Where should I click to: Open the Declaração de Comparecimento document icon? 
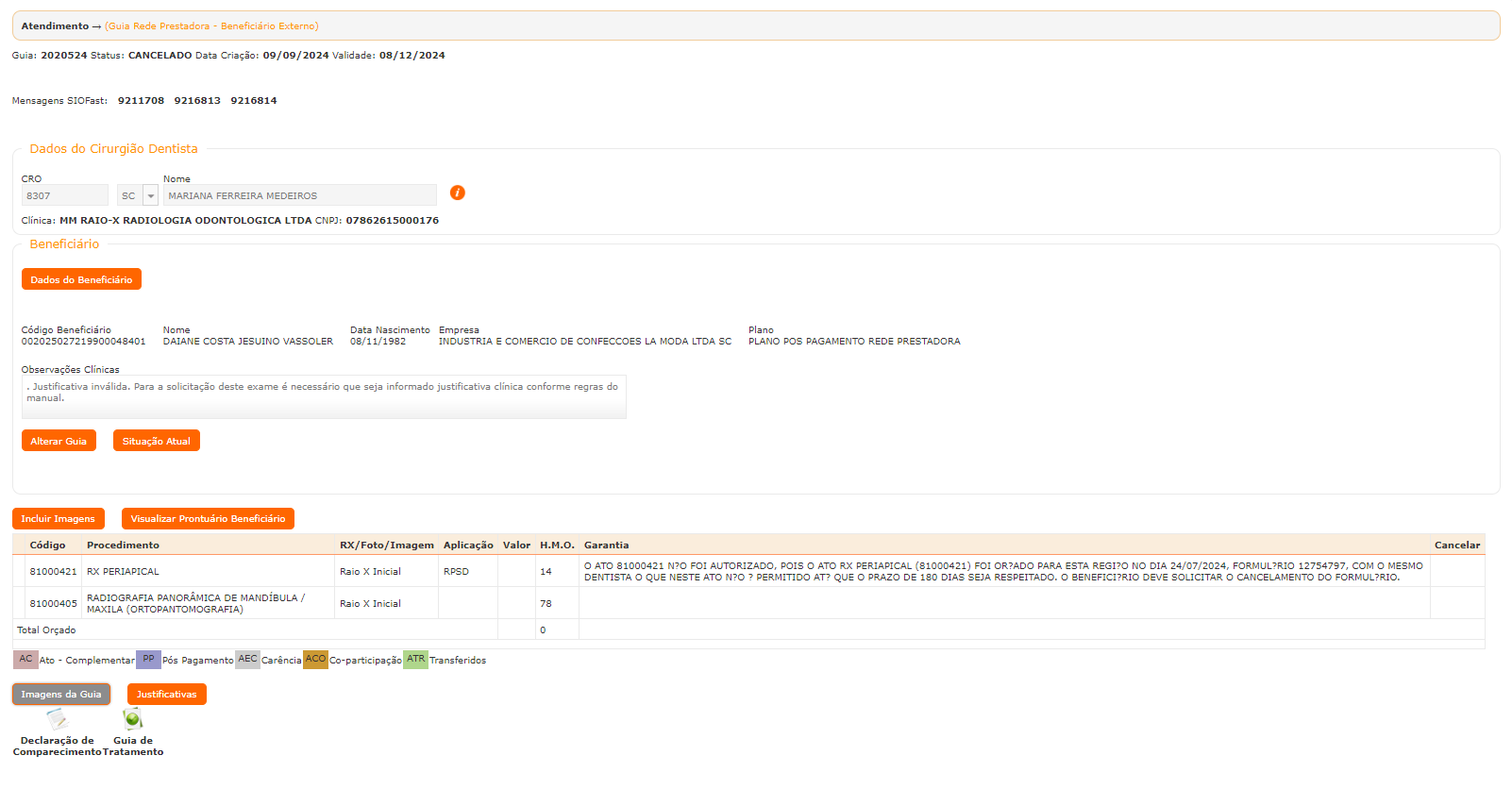(57, 720)
